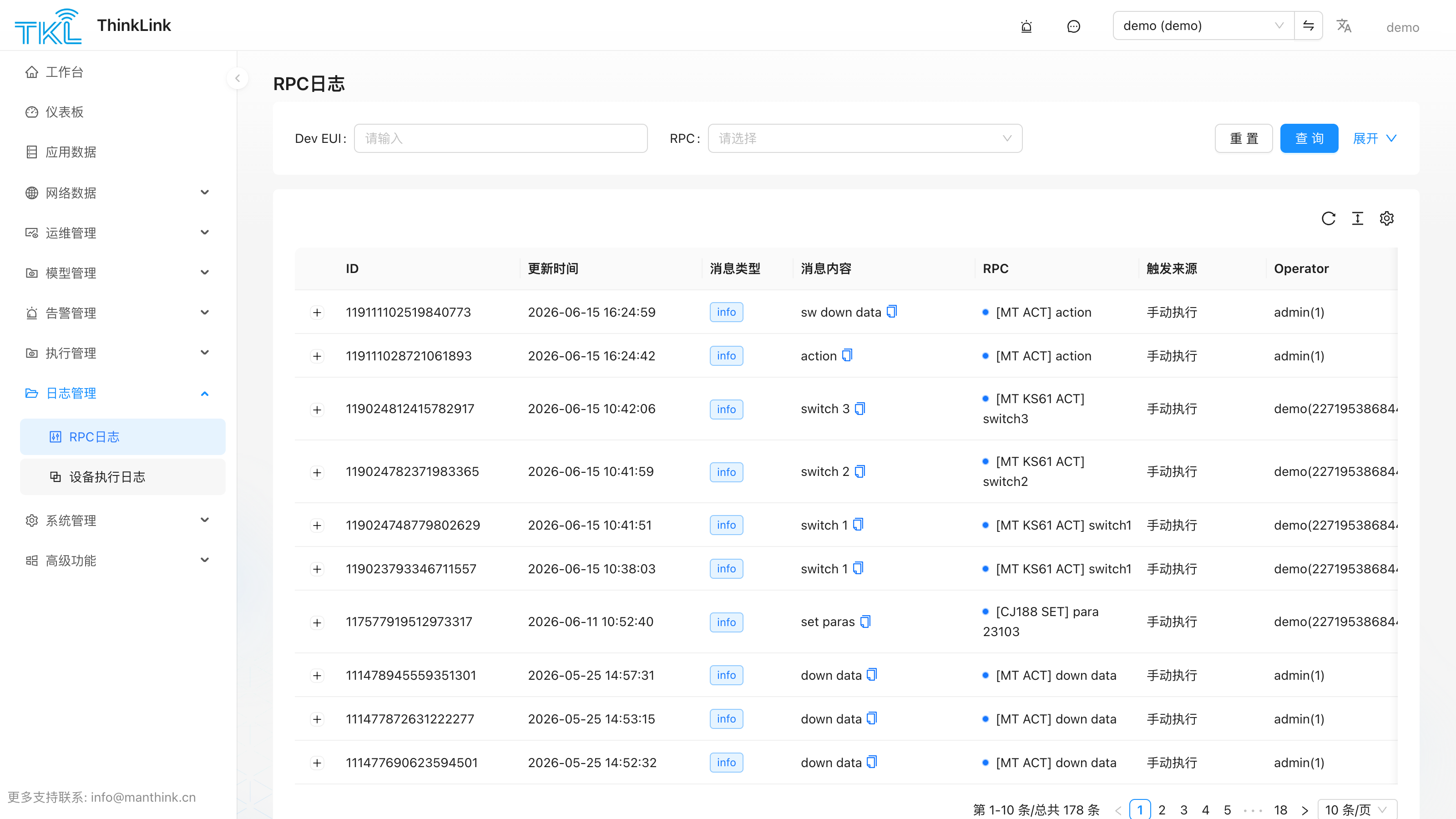This screenshot has width=1456, height=819.
Task: Copy 'switch 1' content at 10:41:51
Action: pos(859,525)
